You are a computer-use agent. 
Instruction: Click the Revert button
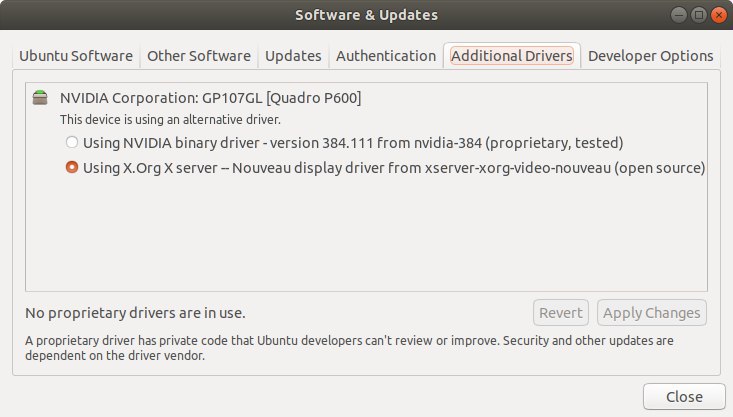pyautogui.click(x=561, y=312)
